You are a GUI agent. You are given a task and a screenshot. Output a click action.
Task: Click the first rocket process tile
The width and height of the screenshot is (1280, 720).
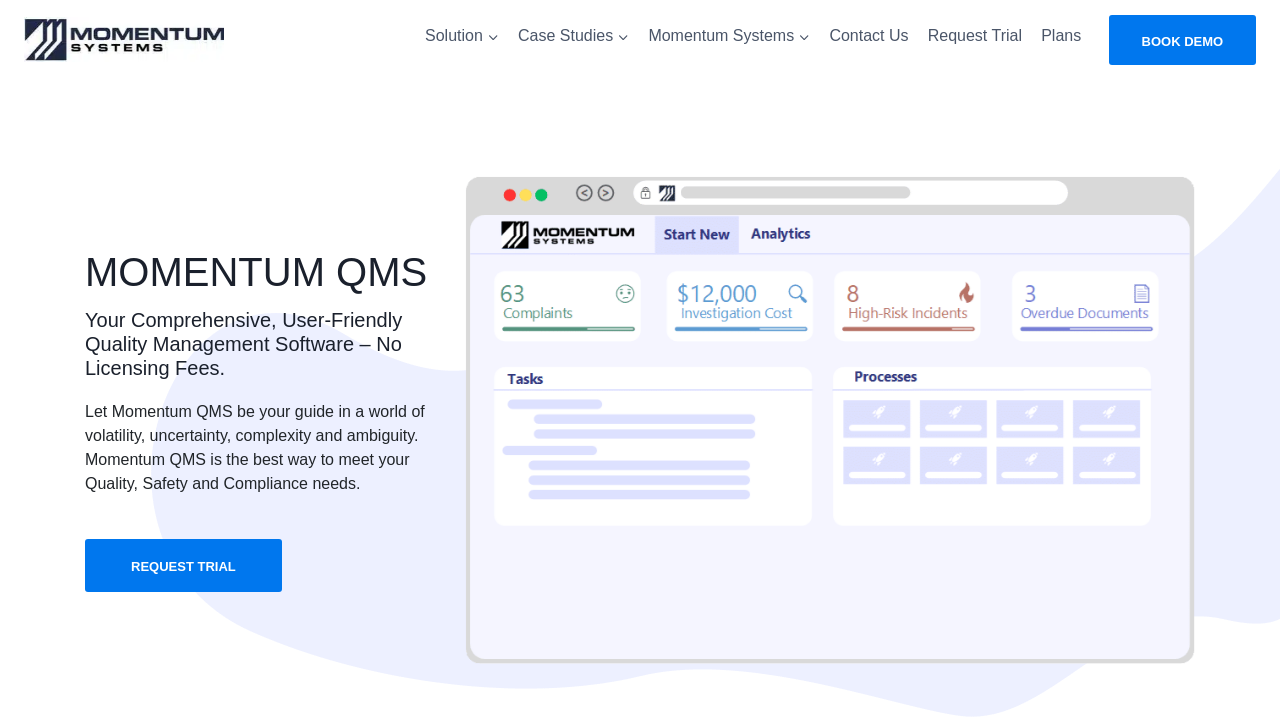[x=876, y=418]
